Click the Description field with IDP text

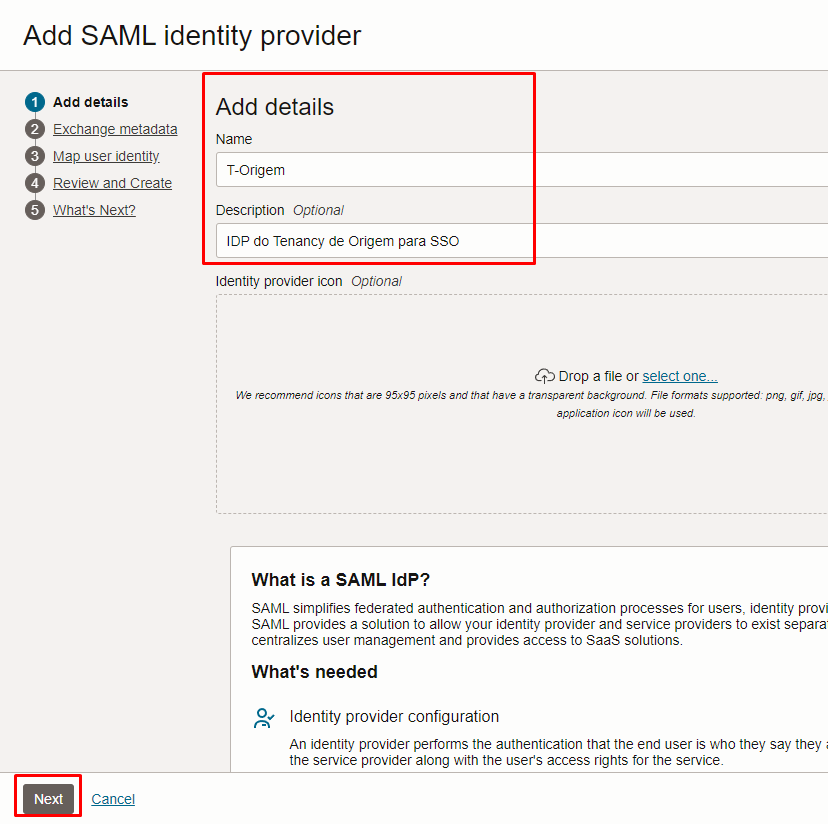click(x=522, y=241)
